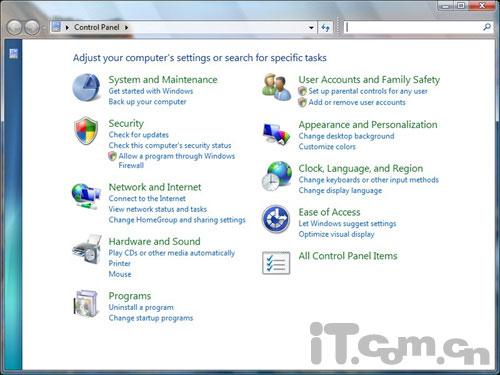Viewport: 500px width, 375px height.
Task: Click the small icon in the left sidebar
Action: [x=14, y=53]
